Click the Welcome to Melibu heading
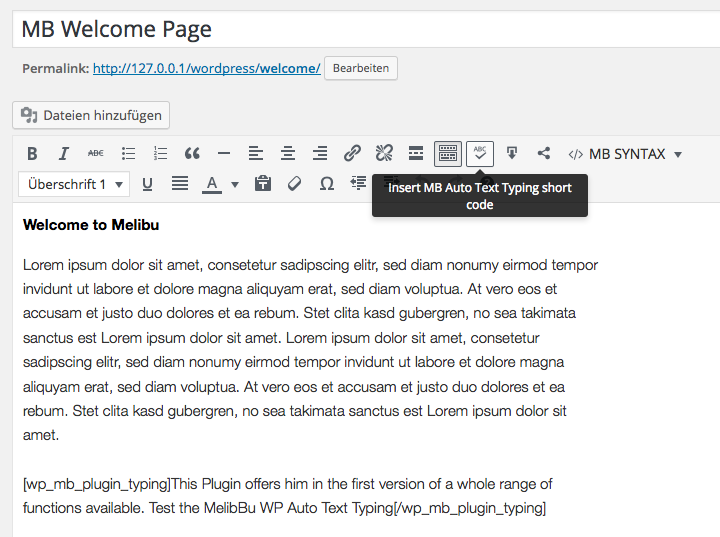Viewport: 720px width, 537px height. (91, 225)
